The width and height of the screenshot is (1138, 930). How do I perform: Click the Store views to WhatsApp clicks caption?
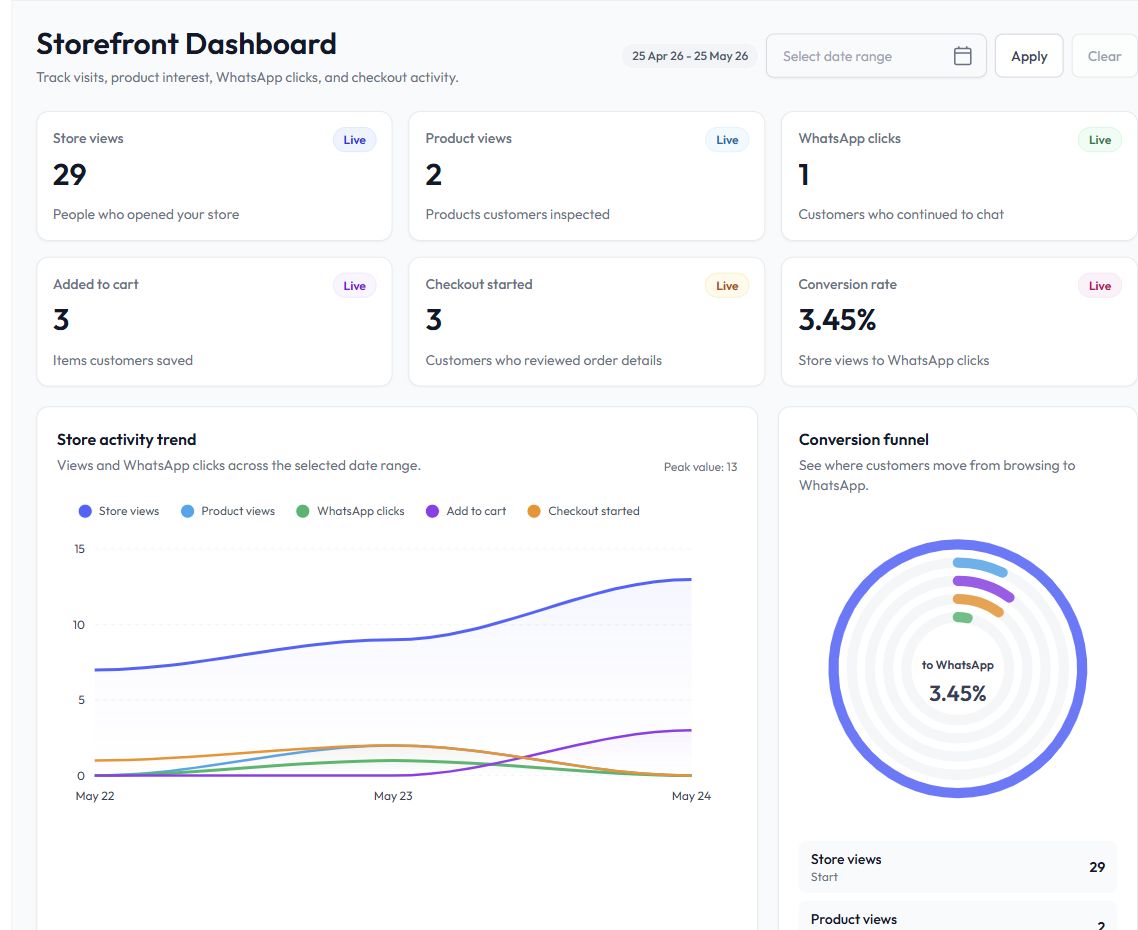pyautogui.click(x=893, y=360)
